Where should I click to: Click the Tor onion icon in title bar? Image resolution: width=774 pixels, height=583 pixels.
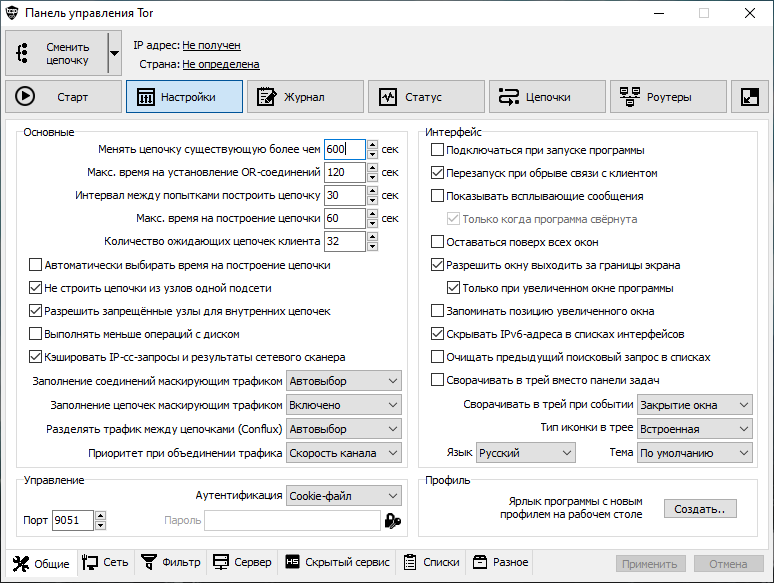point(12,13)
